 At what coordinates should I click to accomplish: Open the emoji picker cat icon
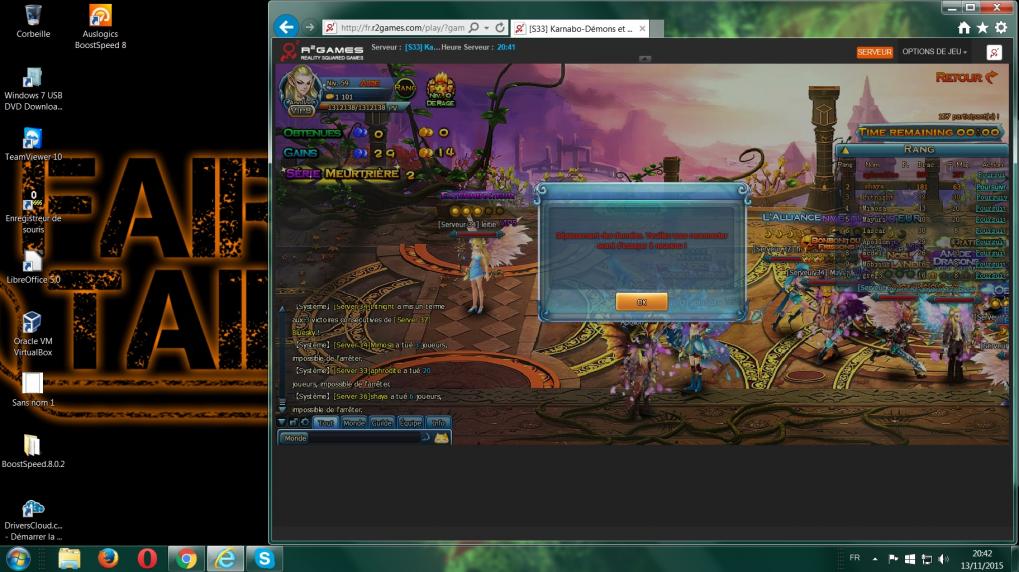click(x=441, y=438)
